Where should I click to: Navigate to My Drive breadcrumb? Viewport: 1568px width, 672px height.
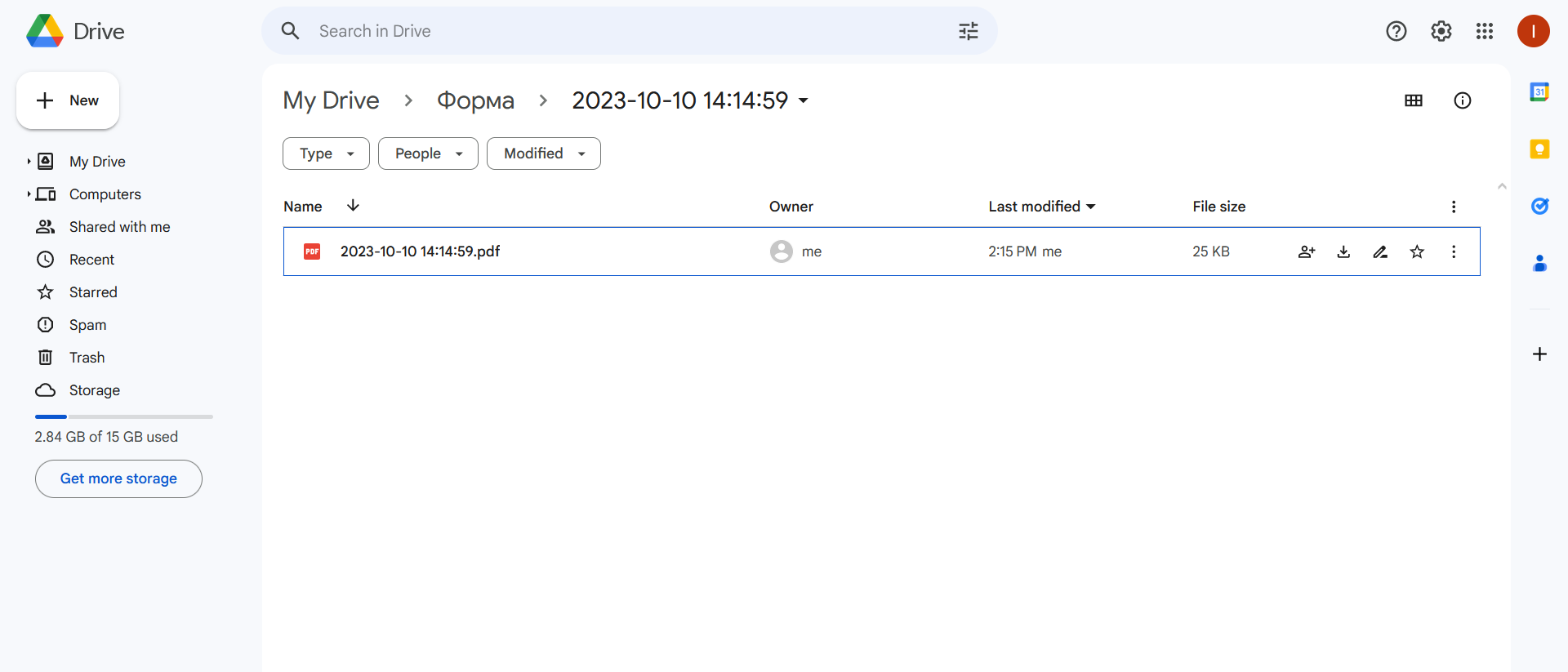331,100
